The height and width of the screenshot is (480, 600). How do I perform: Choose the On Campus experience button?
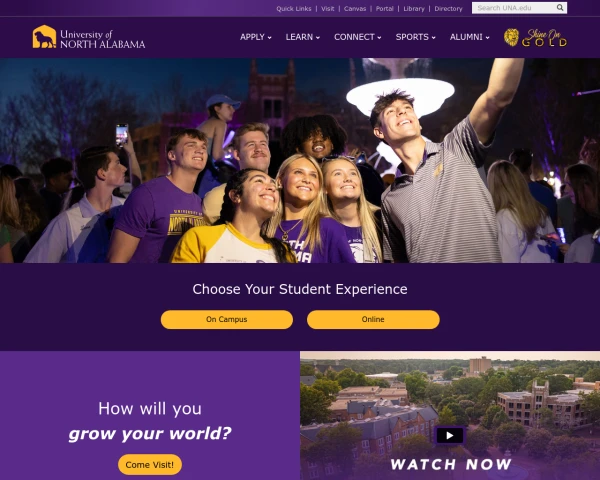point(227,319)
